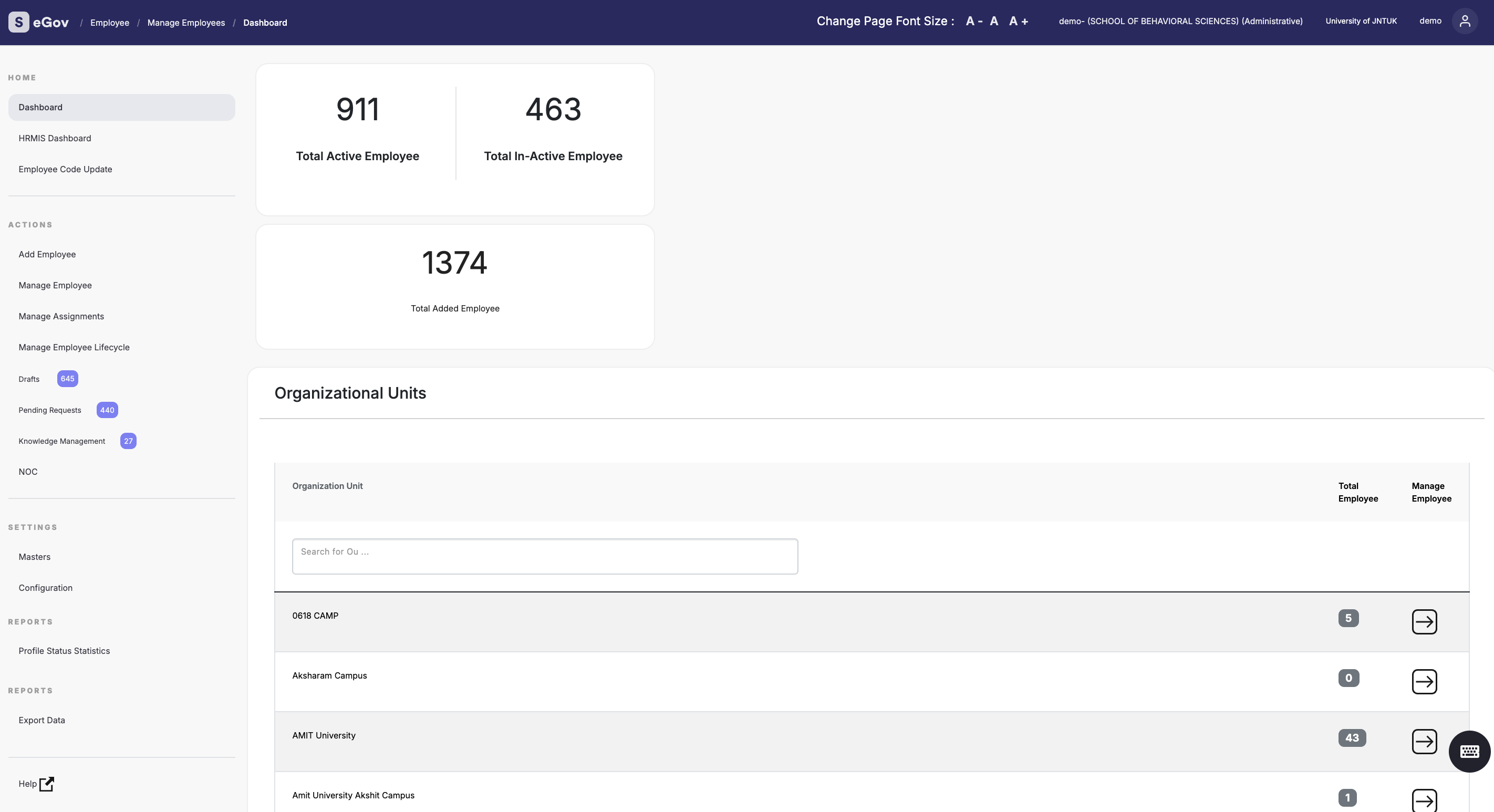Screen dimensions: 1494x812
Task: Open the Help link
Action: 27,784
